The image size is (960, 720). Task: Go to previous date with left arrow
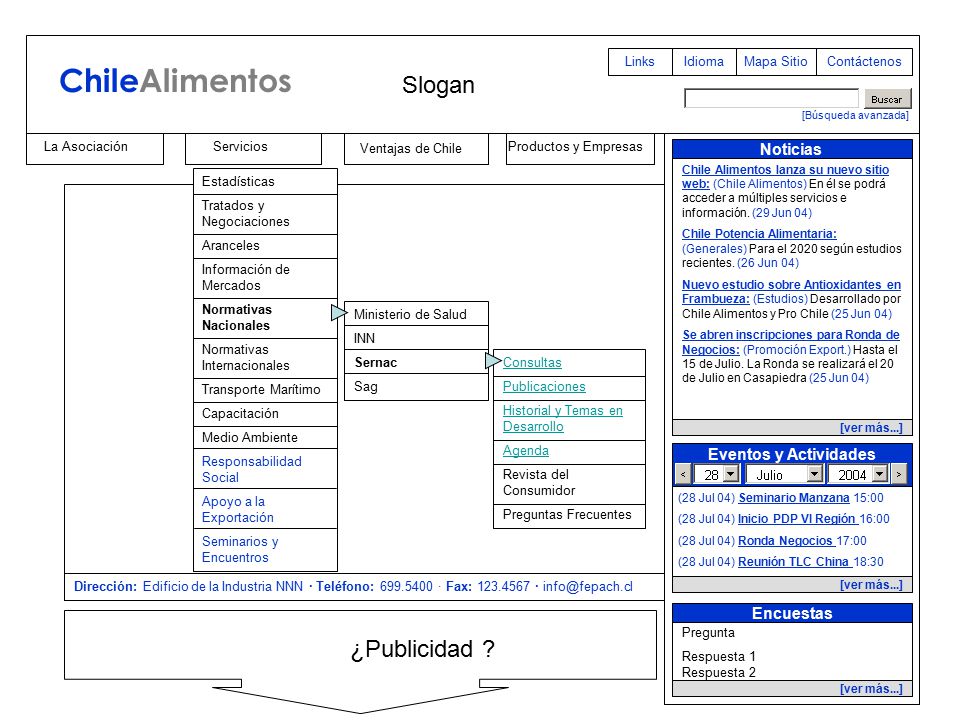click(683, 474)
